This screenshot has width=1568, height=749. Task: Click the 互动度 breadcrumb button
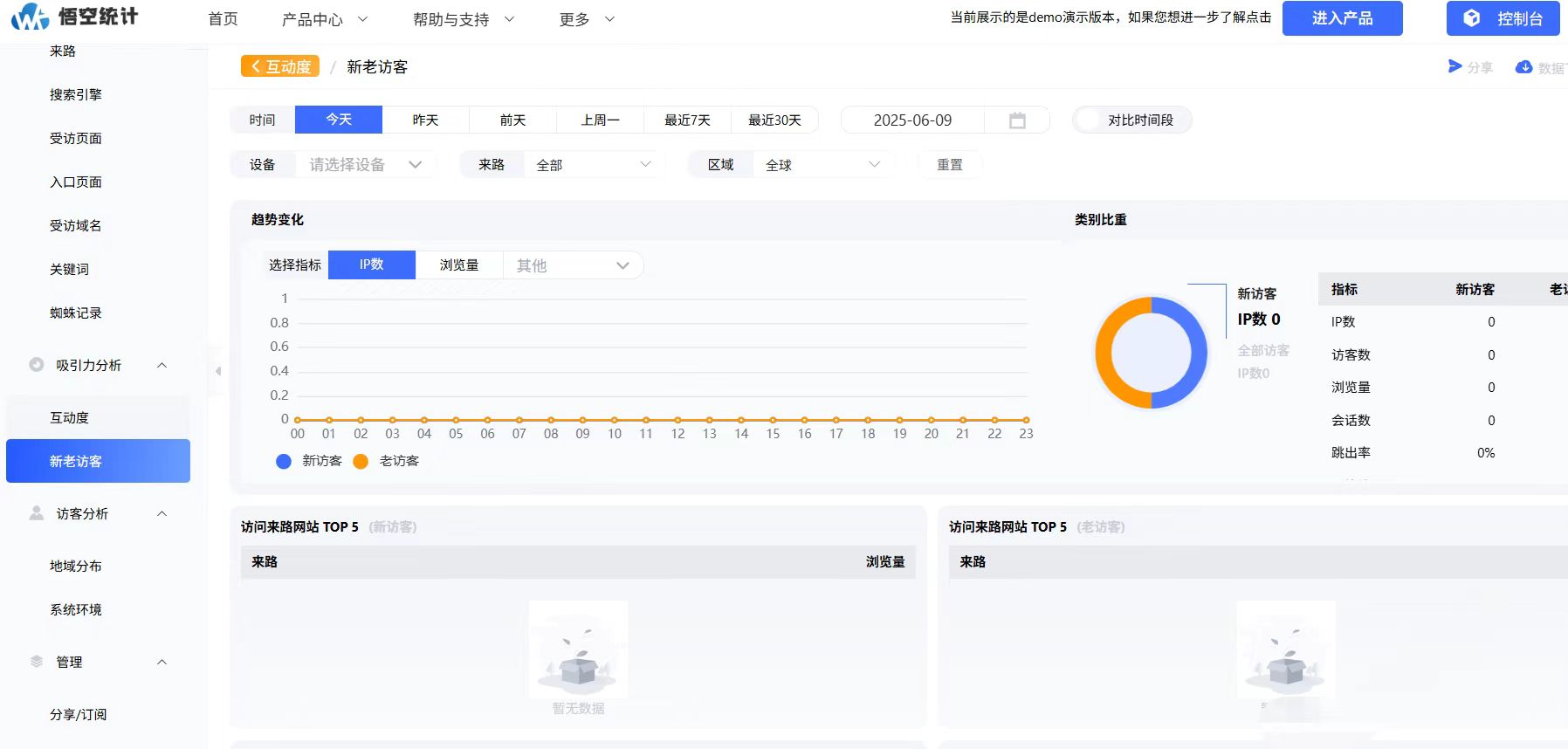click(280, 66)
